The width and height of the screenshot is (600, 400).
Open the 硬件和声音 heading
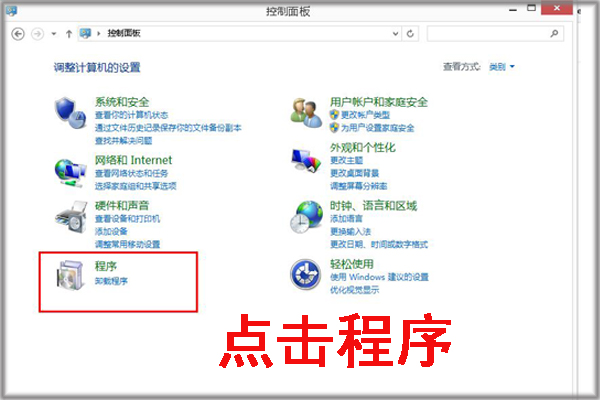[122, 206]
